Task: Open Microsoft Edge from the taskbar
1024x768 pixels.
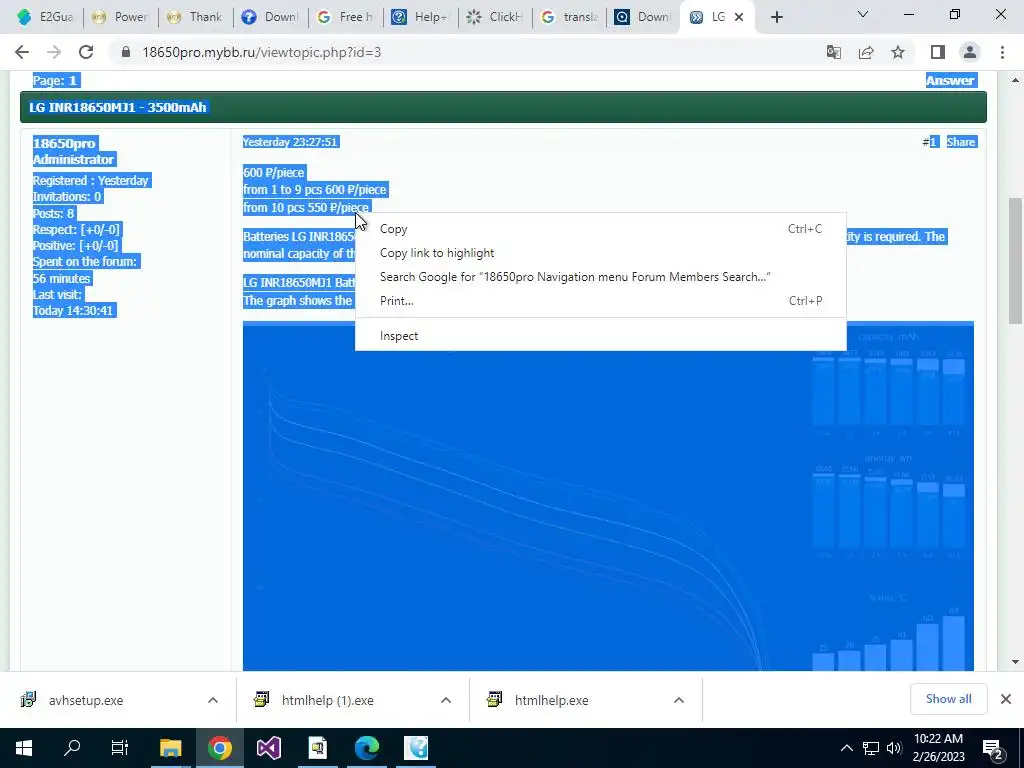Action: point(367,748)
